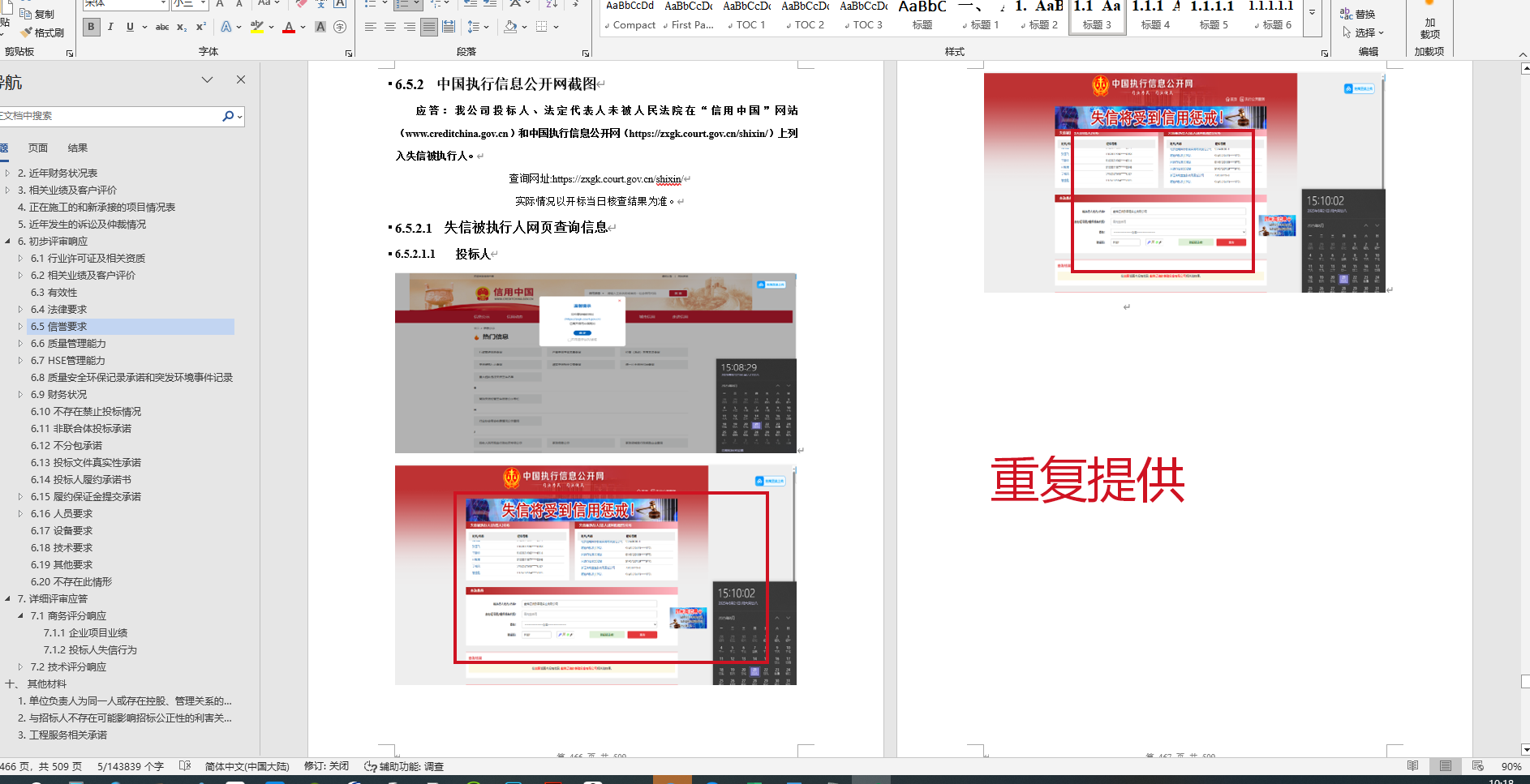Image resolution: width=1530 pixels, height=784 pixels.
Task: Toggle justify alignment
Action: [x=428, y=27]
